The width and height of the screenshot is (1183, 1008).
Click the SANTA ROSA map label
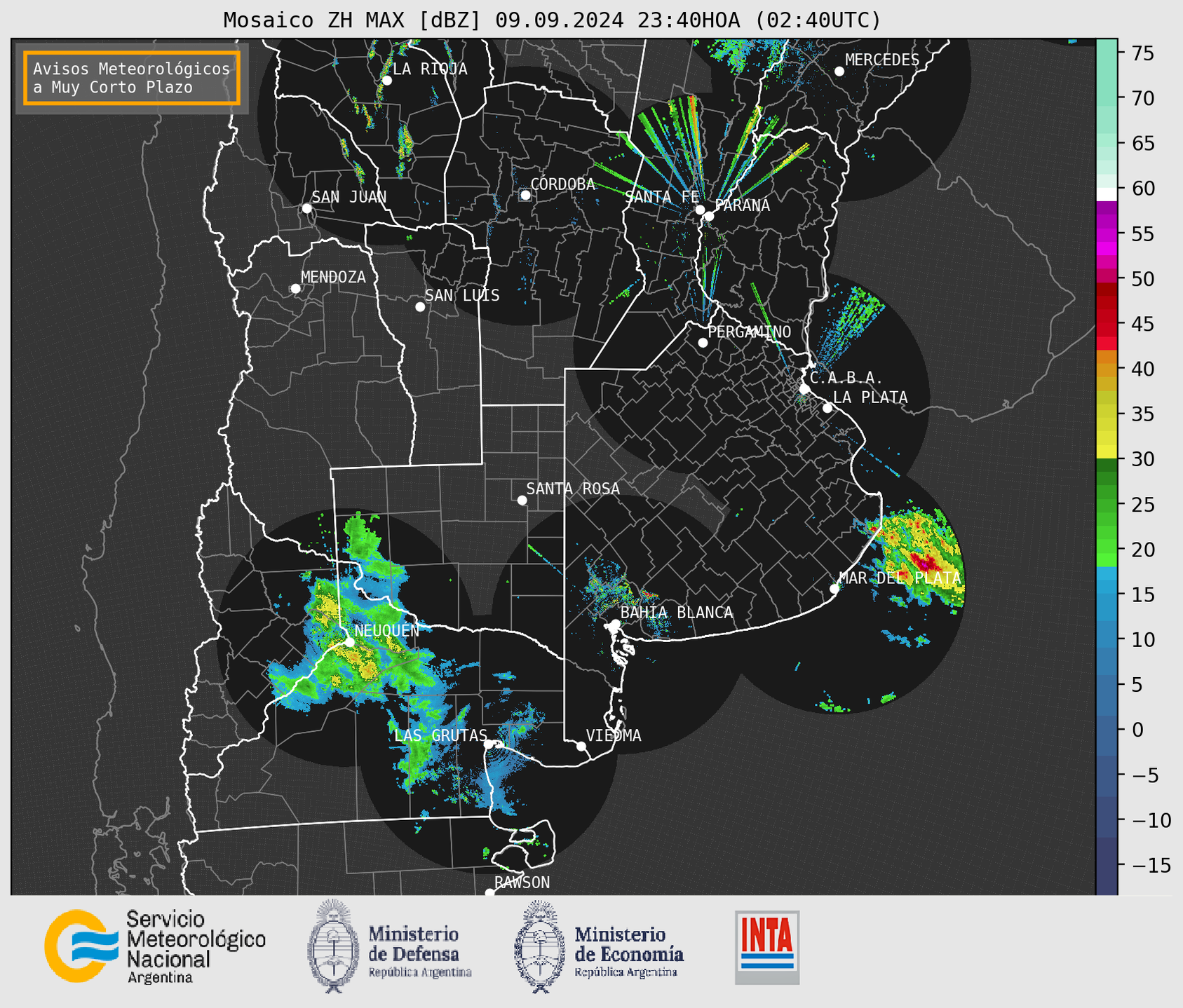[573, 489]
